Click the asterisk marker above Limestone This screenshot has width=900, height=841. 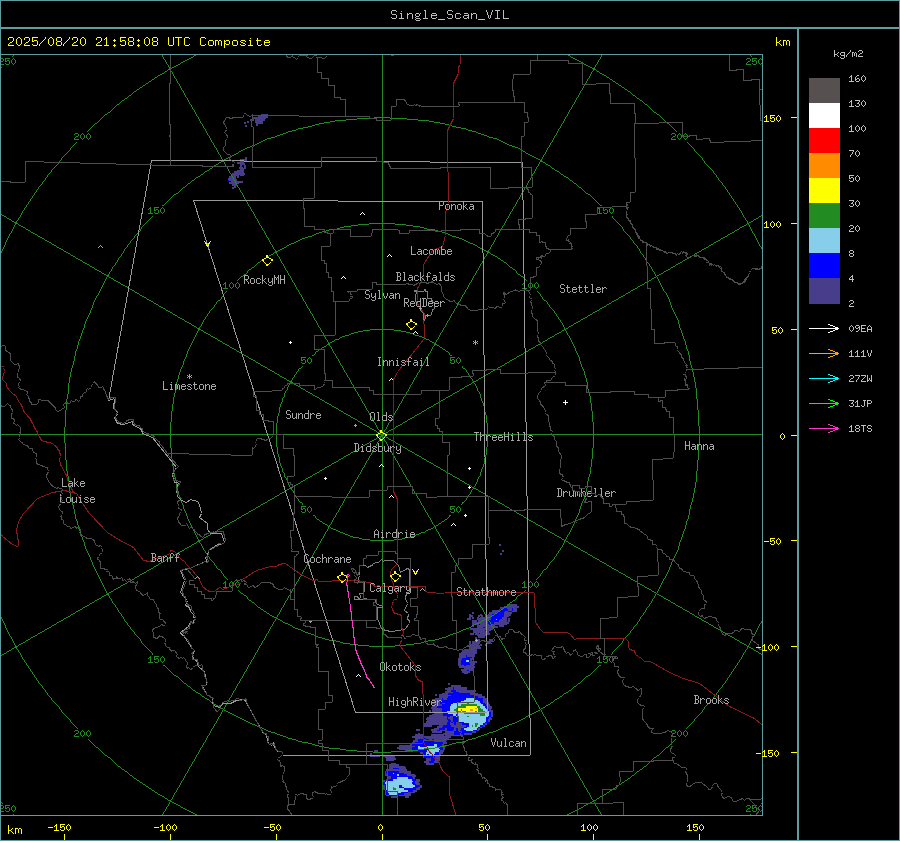tap(189, 377)
